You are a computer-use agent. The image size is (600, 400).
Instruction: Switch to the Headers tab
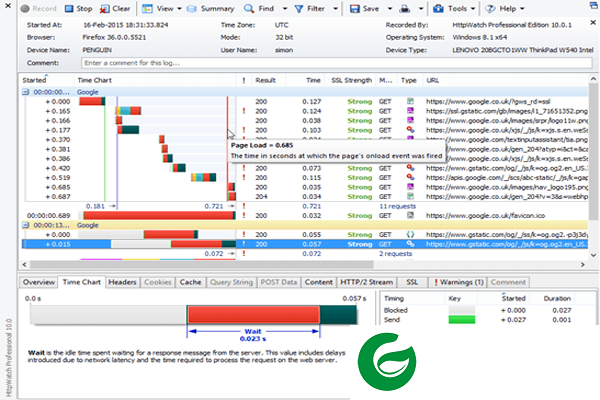[122, 282]
